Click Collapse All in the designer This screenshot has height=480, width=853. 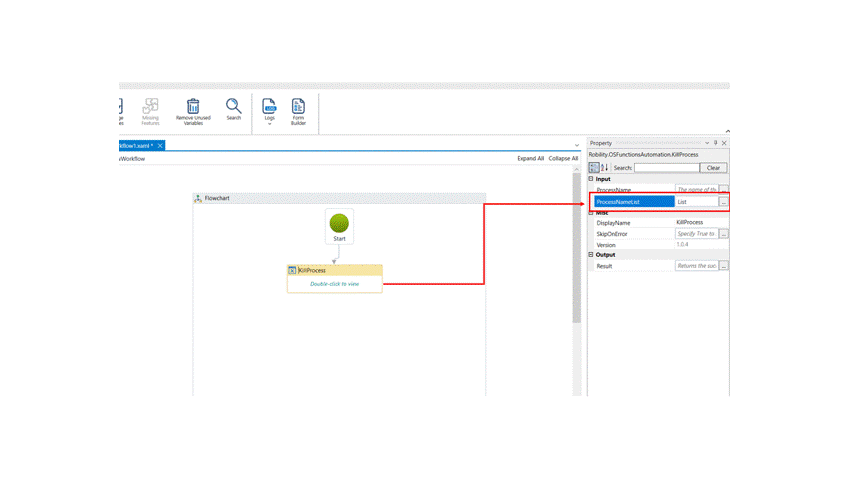[563, 158]
